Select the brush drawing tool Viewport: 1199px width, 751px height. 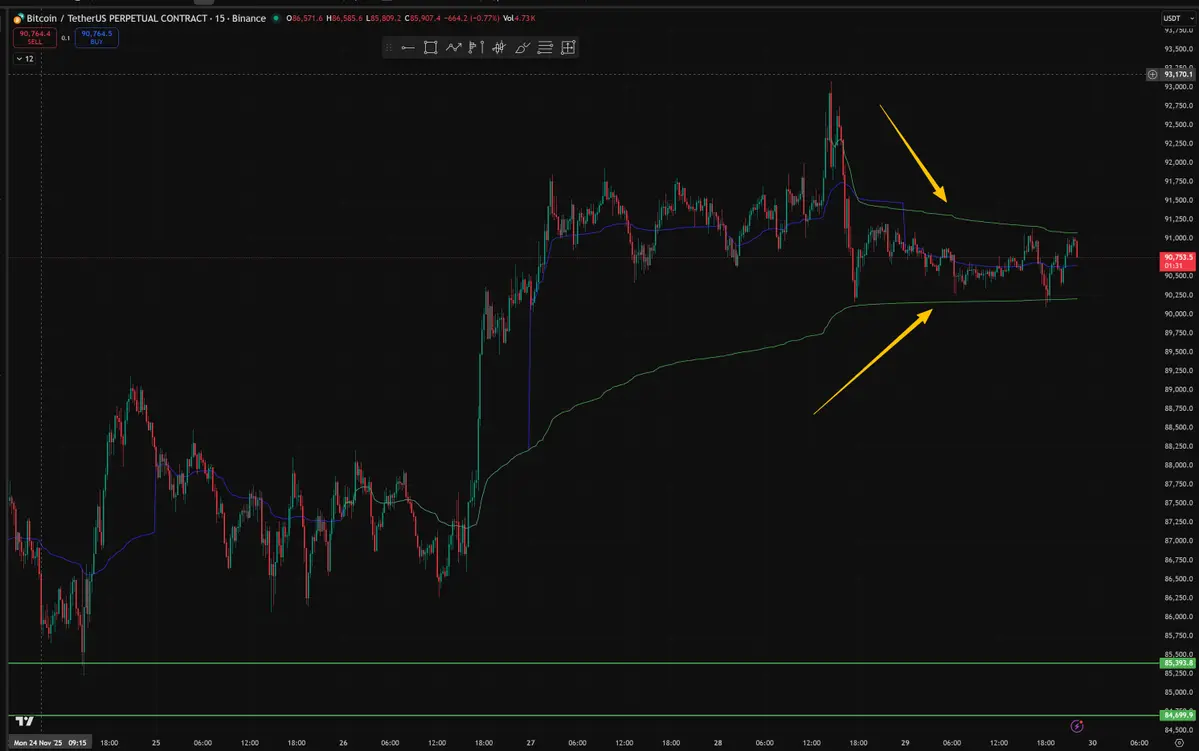pyautogui.click(x=522, y=47)
